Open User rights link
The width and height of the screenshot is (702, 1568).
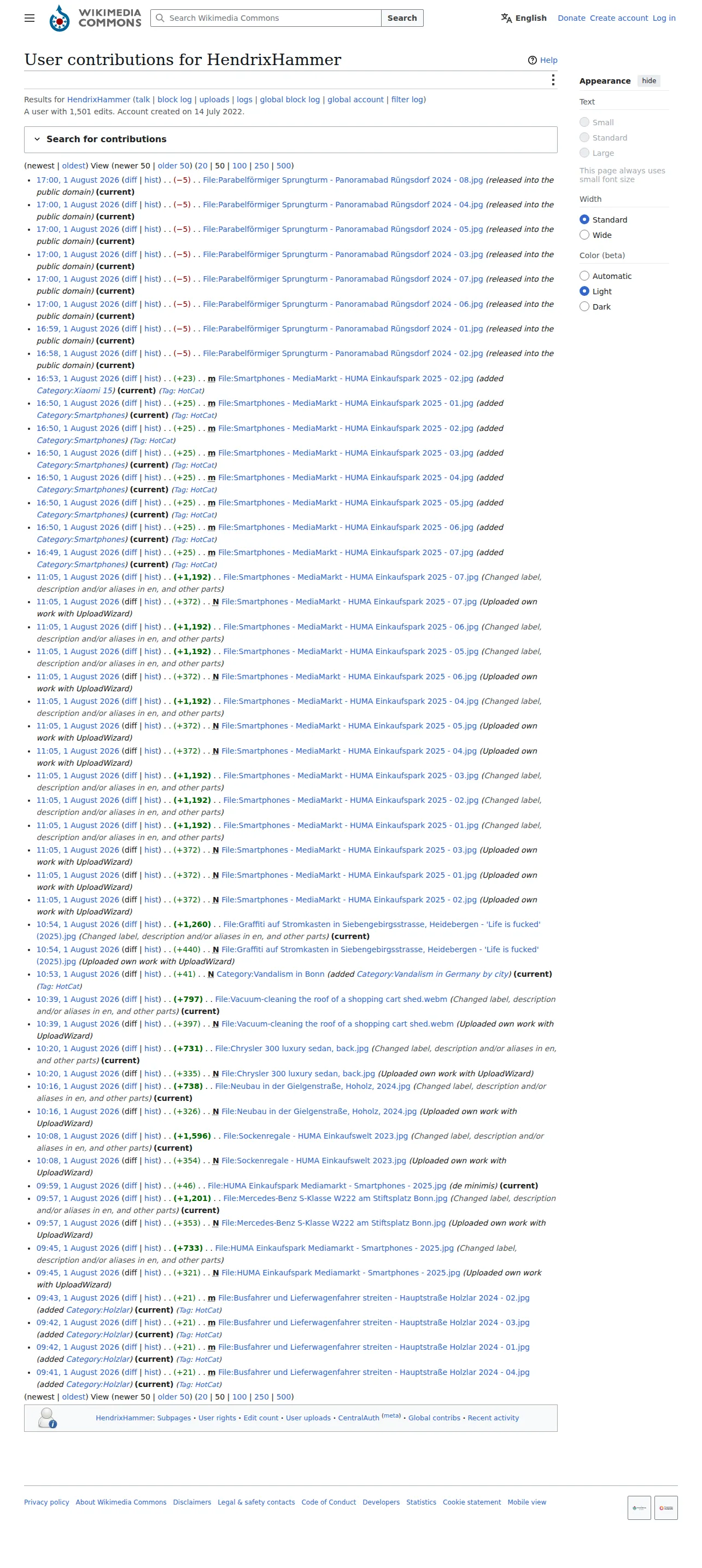217,1418
